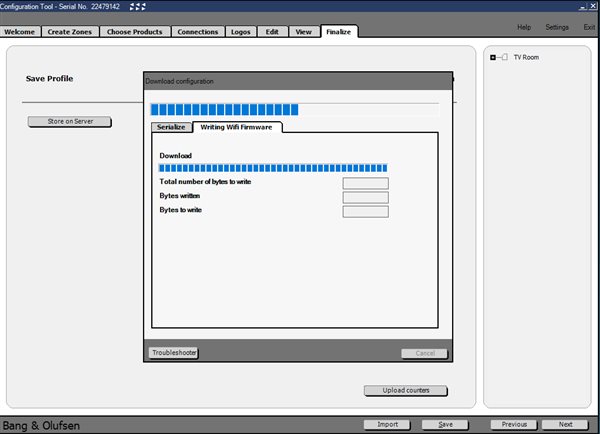Click the Download progress bar
600x434 pixels.
(273, 168)
